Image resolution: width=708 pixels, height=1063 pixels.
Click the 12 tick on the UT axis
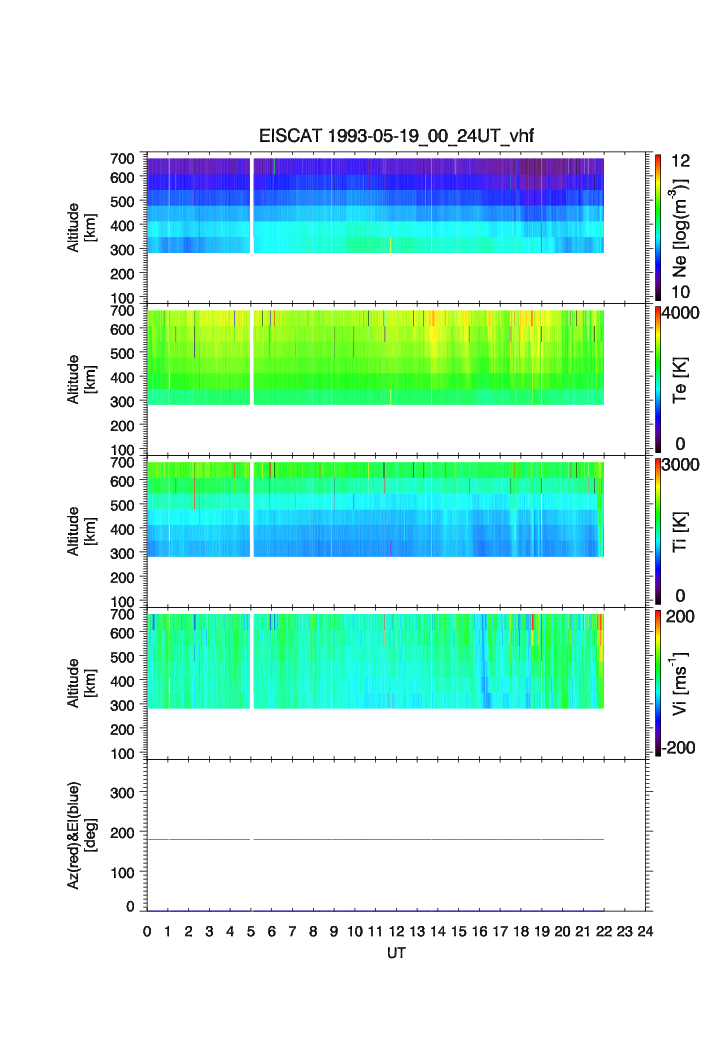pyautogui.click(x=397, y=932)
